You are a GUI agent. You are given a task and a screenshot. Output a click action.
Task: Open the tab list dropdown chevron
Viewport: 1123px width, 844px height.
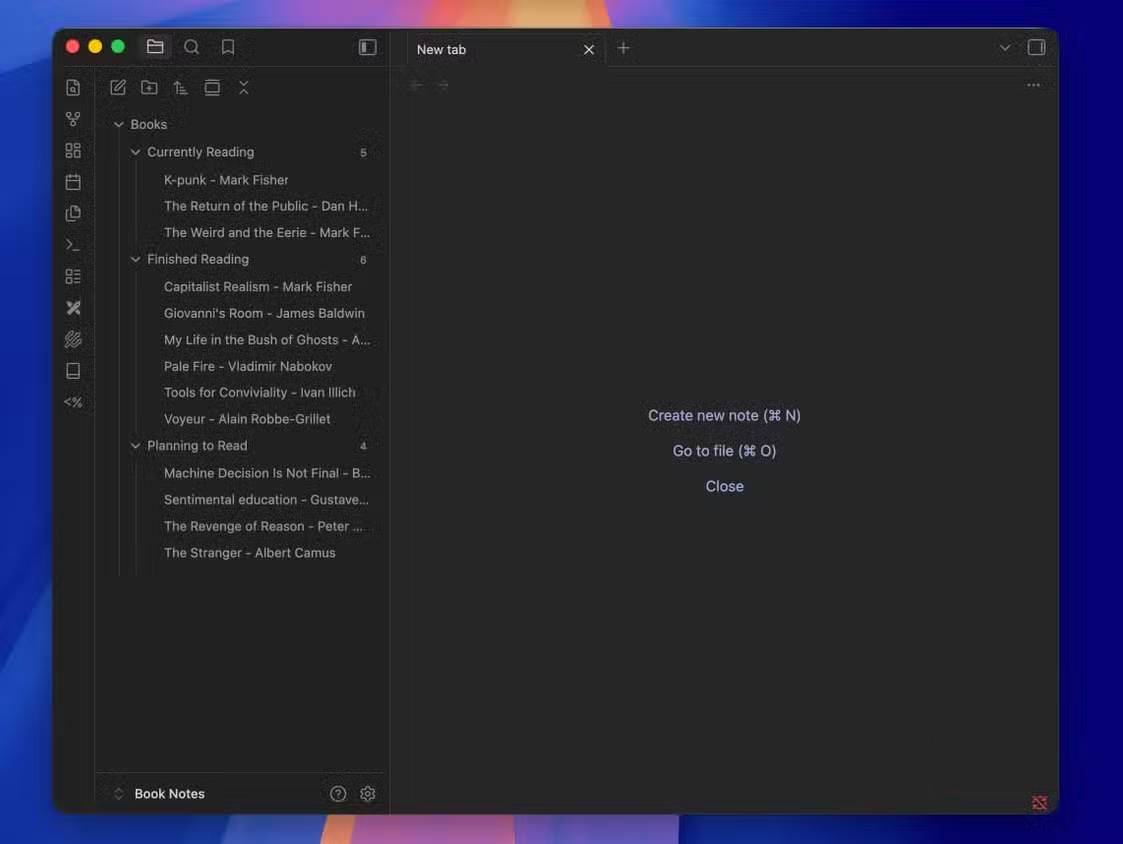click(1005, 48)
